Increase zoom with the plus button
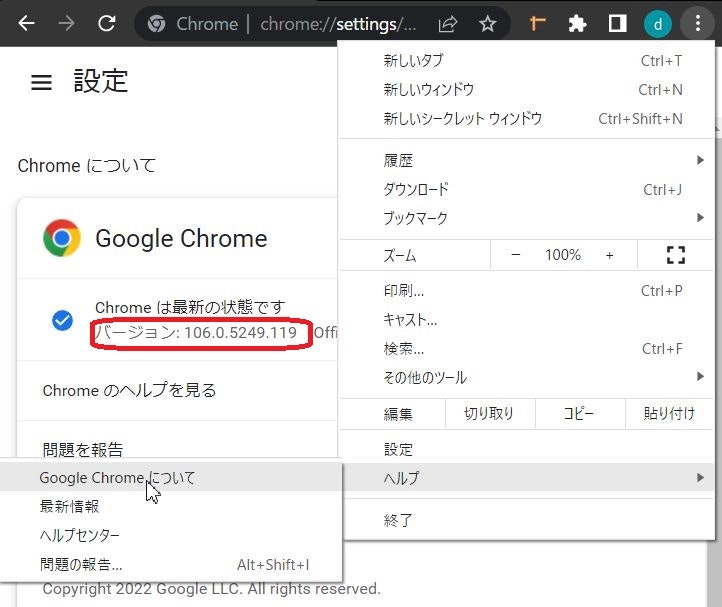The image size is (722, 607). 609,255
